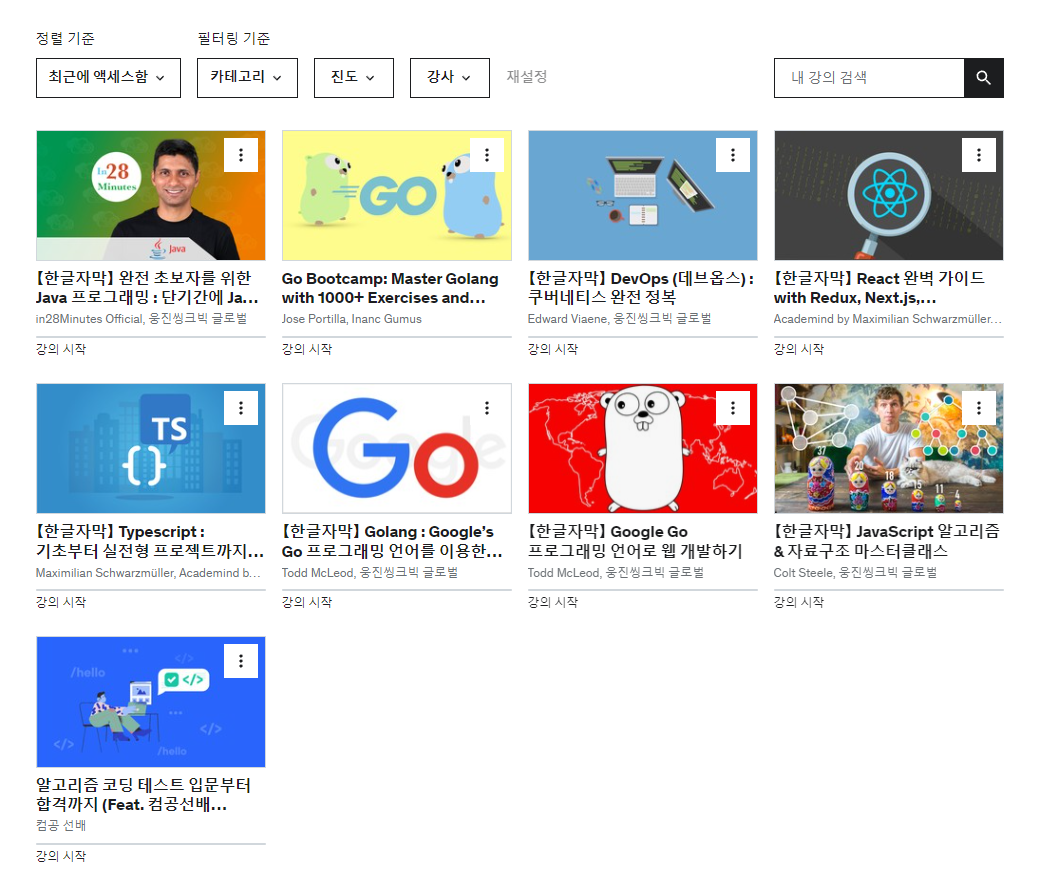1054x891 pixels.
Task: Open options menu on the Java course card
Action: click(x=241, y=155)
